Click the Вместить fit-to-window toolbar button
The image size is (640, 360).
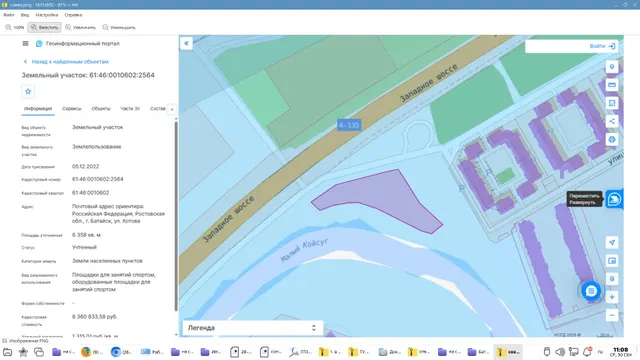[x=44, y=27]
